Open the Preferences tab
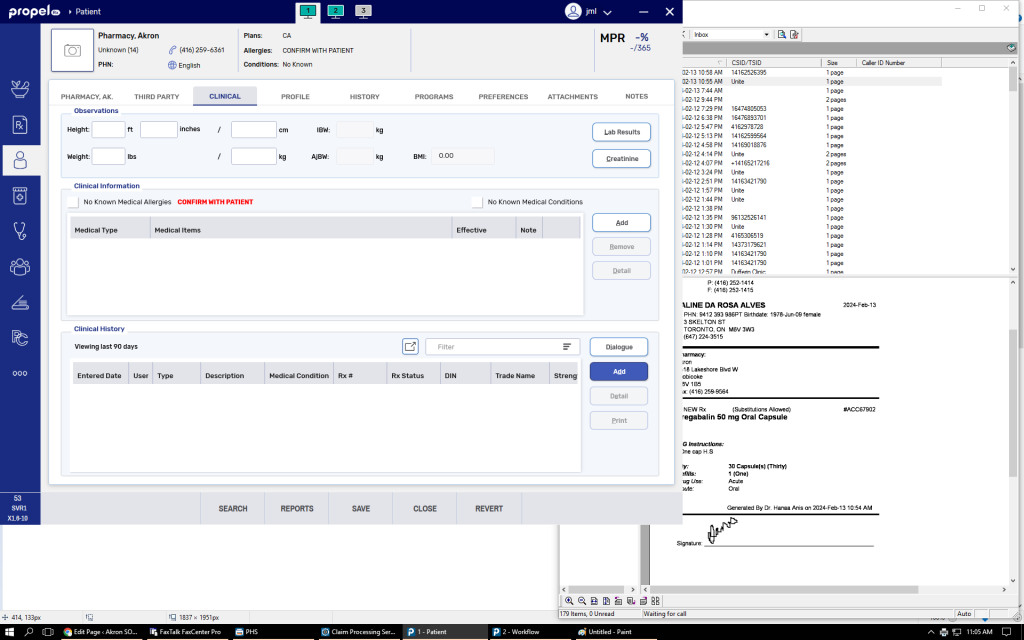The image size is (1024, 640). [x=503, y=97]
